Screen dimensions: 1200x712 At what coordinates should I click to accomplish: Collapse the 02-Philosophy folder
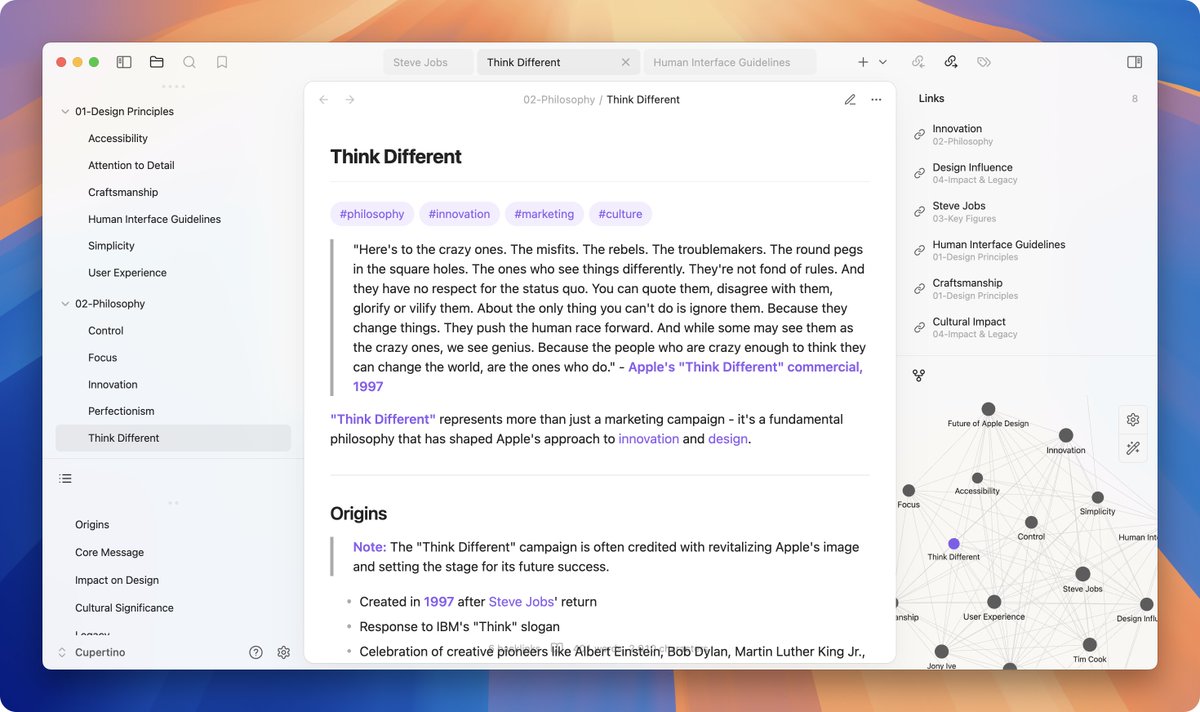[65, 304]
